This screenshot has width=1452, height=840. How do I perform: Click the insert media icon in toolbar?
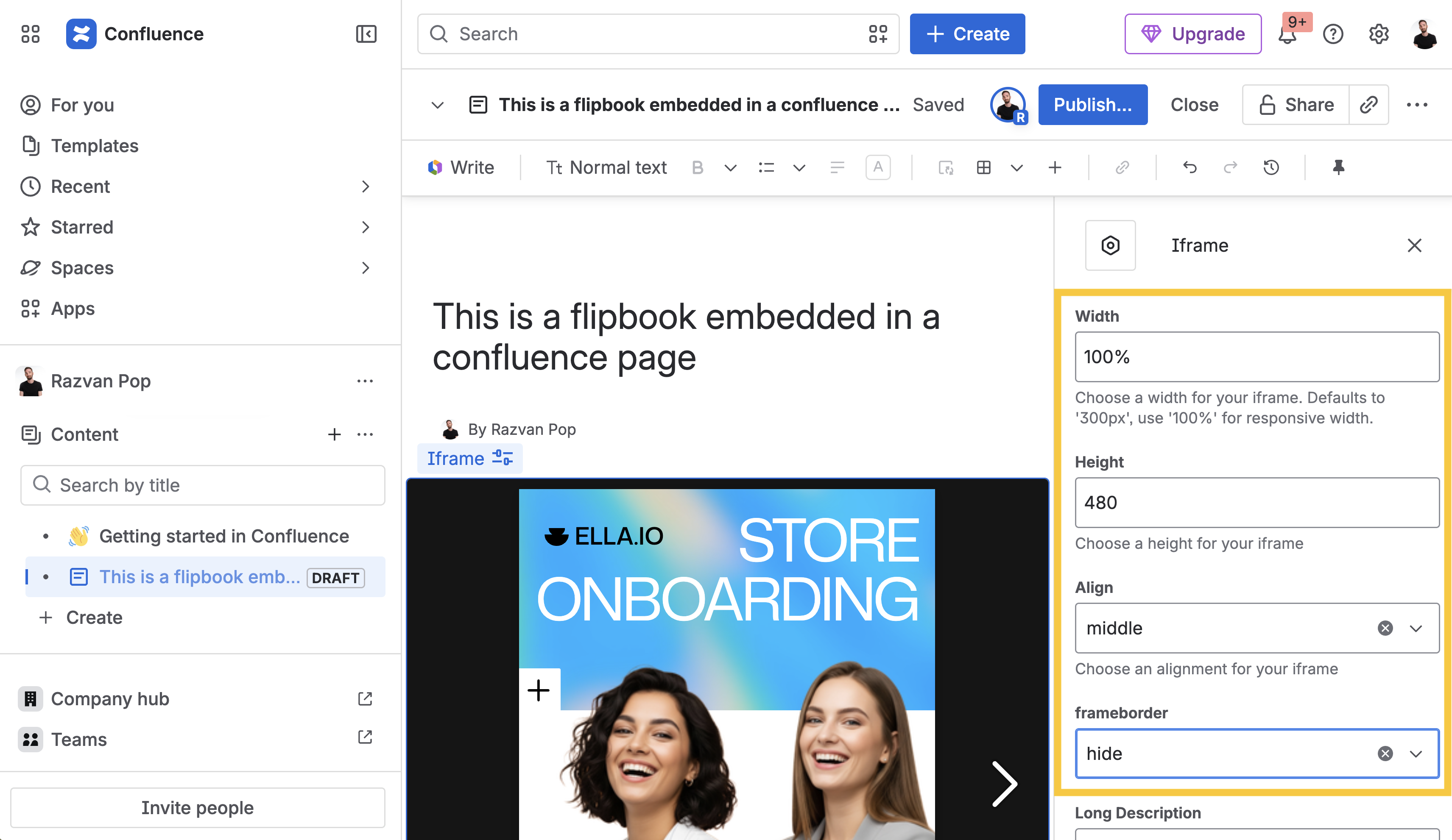point(946,167)
